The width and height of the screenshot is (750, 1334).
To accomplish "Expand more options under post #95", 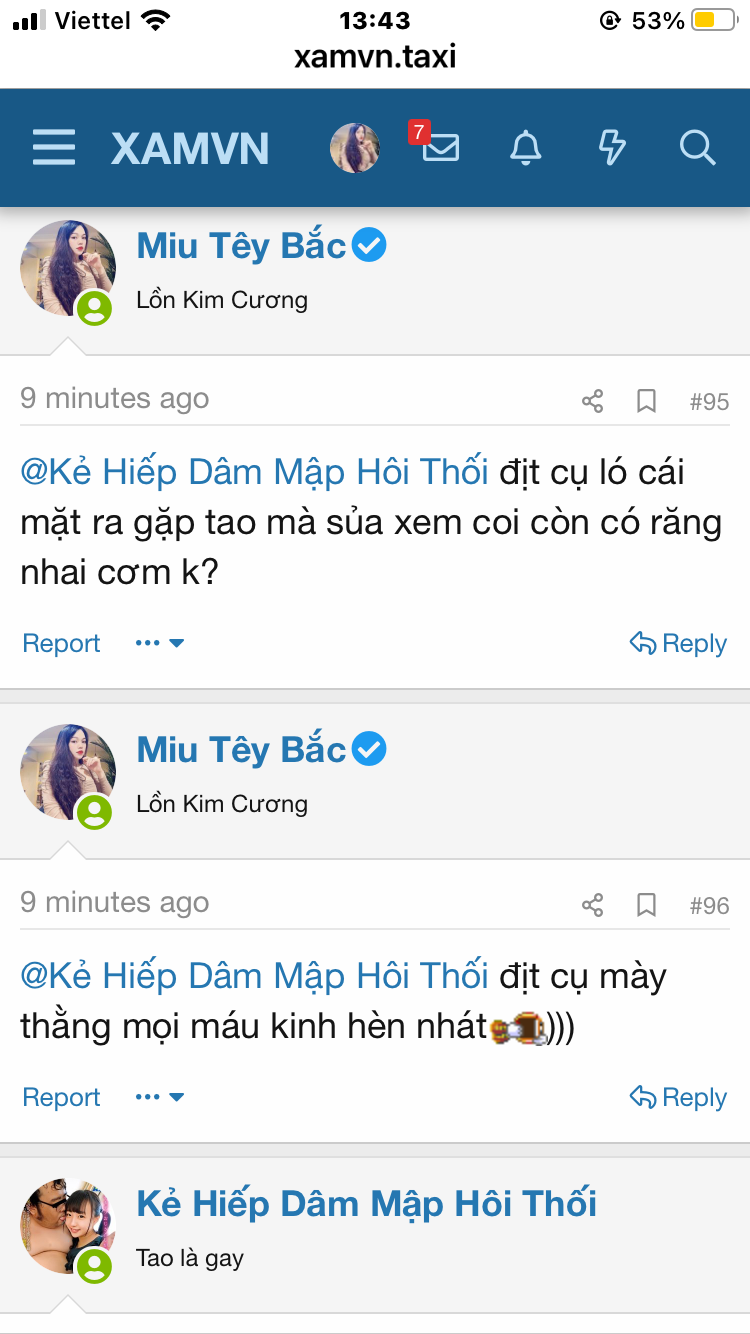I will click(160, 643).
